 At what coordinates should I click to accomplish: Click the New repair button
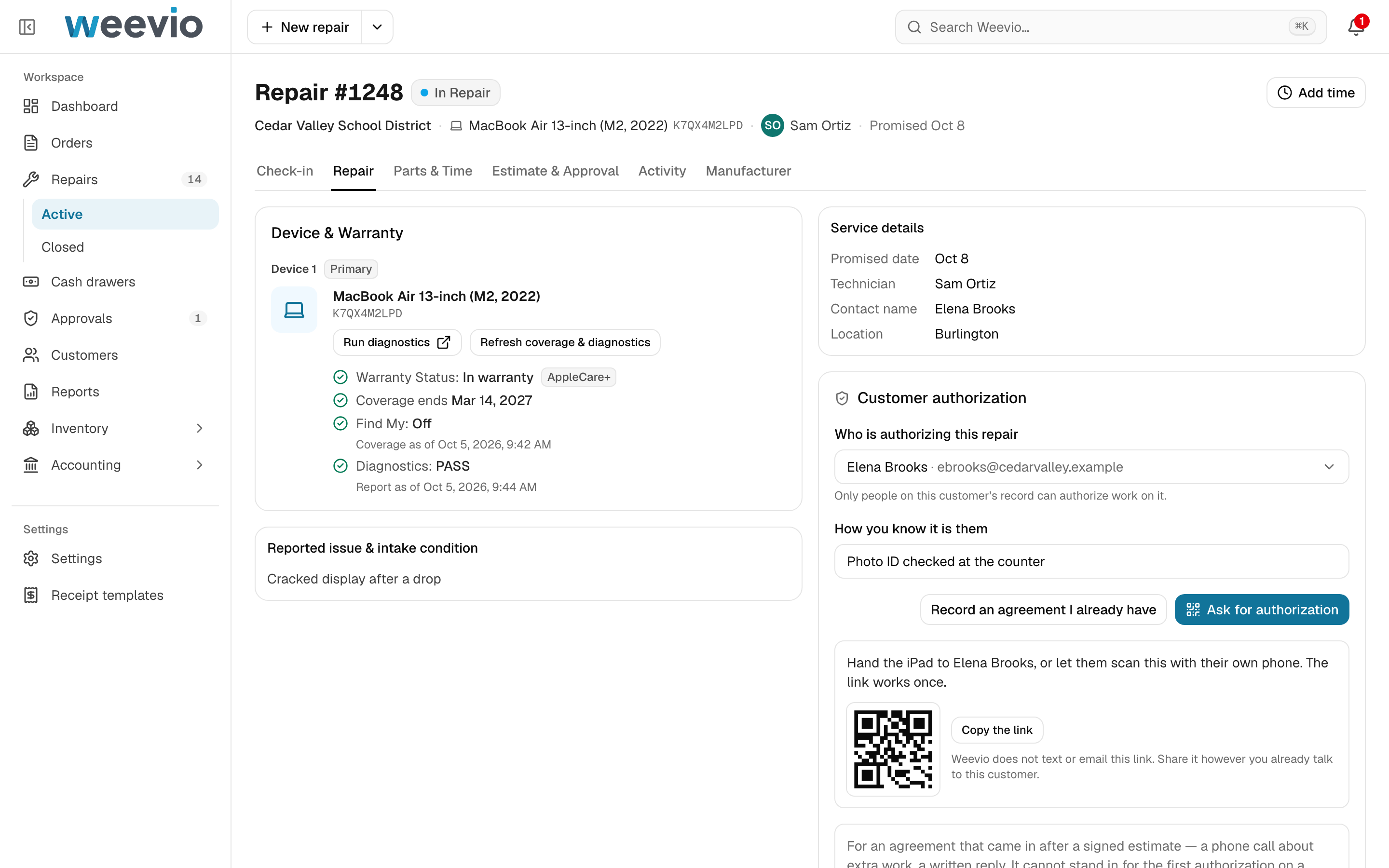[x=305, y=27]
